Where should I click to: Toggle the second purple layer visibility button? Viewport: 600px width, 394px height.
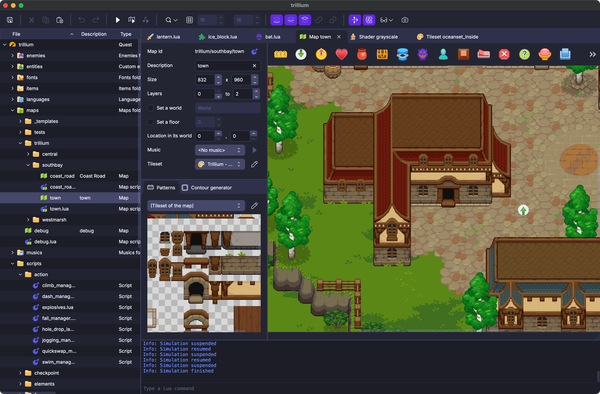[x=291, y=20]
